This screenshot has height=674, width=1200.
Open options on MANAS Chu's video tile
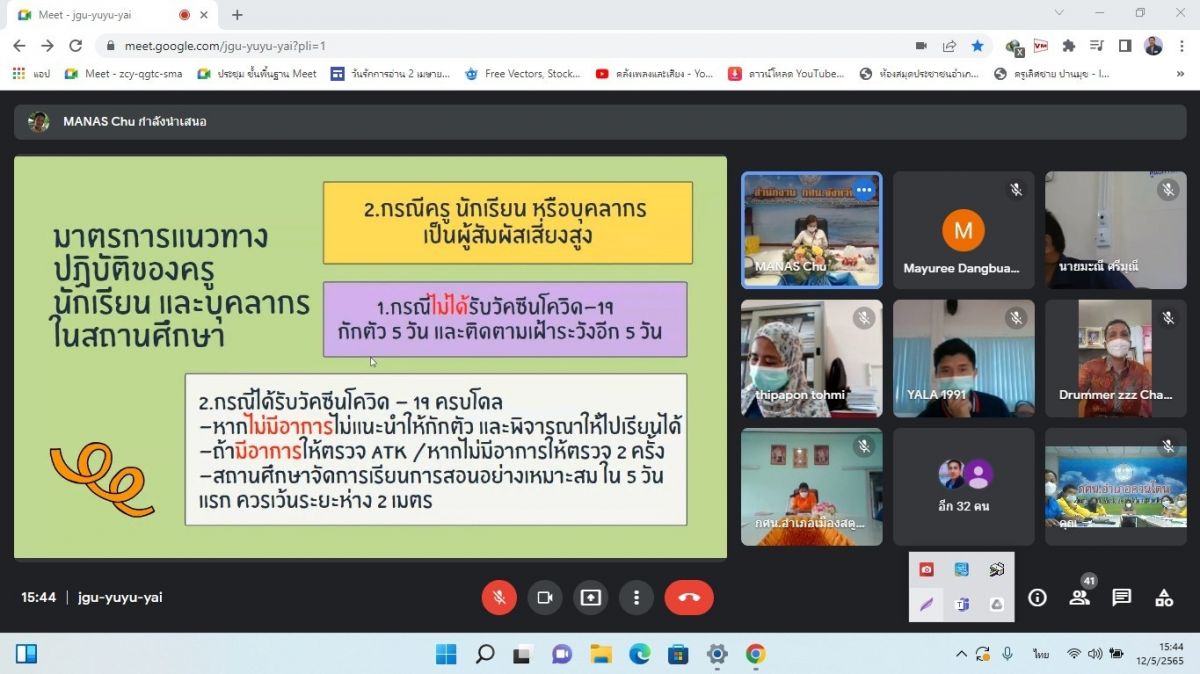click(864, 190)
